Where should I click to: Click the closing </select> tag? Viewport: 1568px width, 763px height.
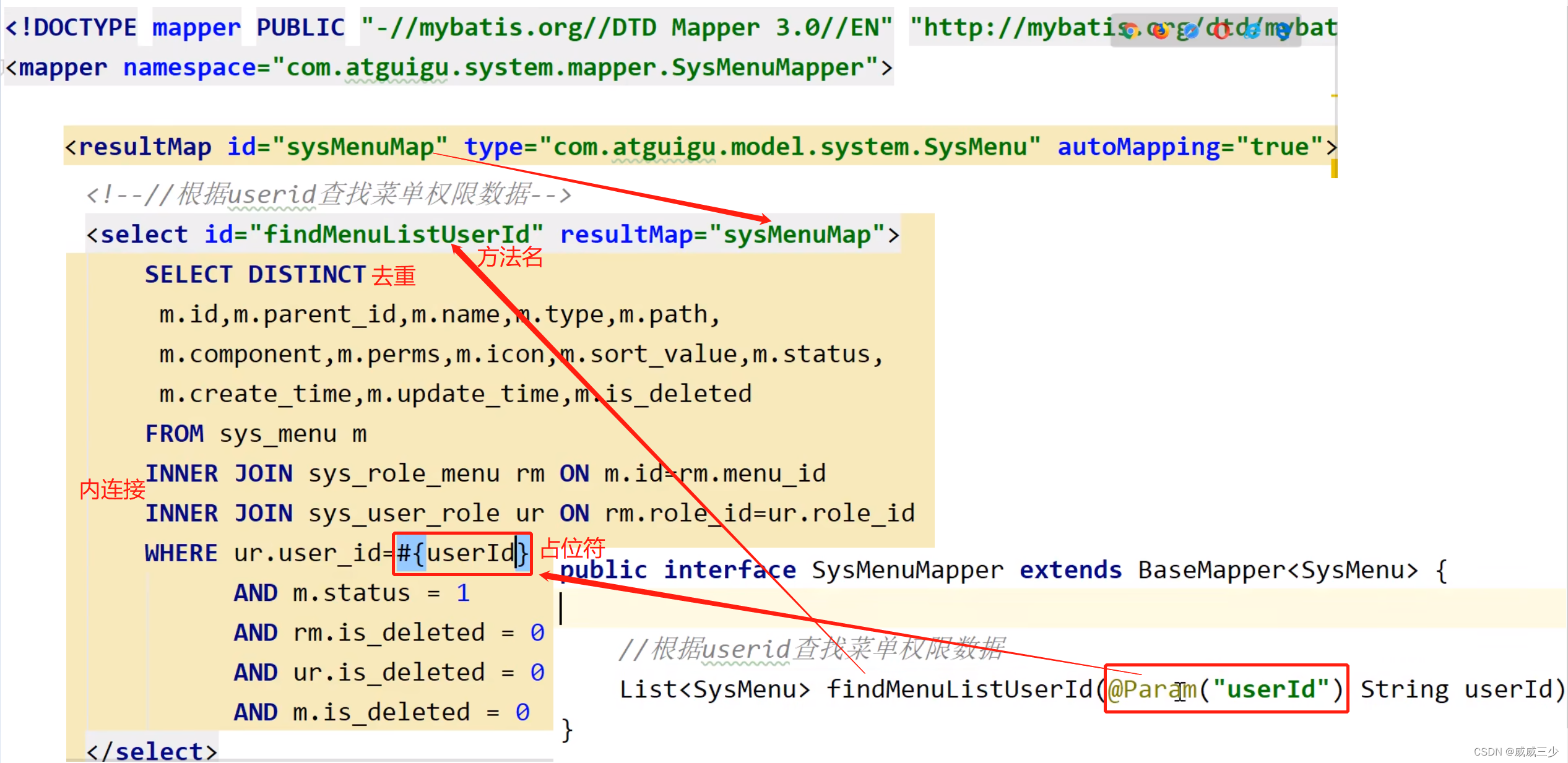(152, 751)
